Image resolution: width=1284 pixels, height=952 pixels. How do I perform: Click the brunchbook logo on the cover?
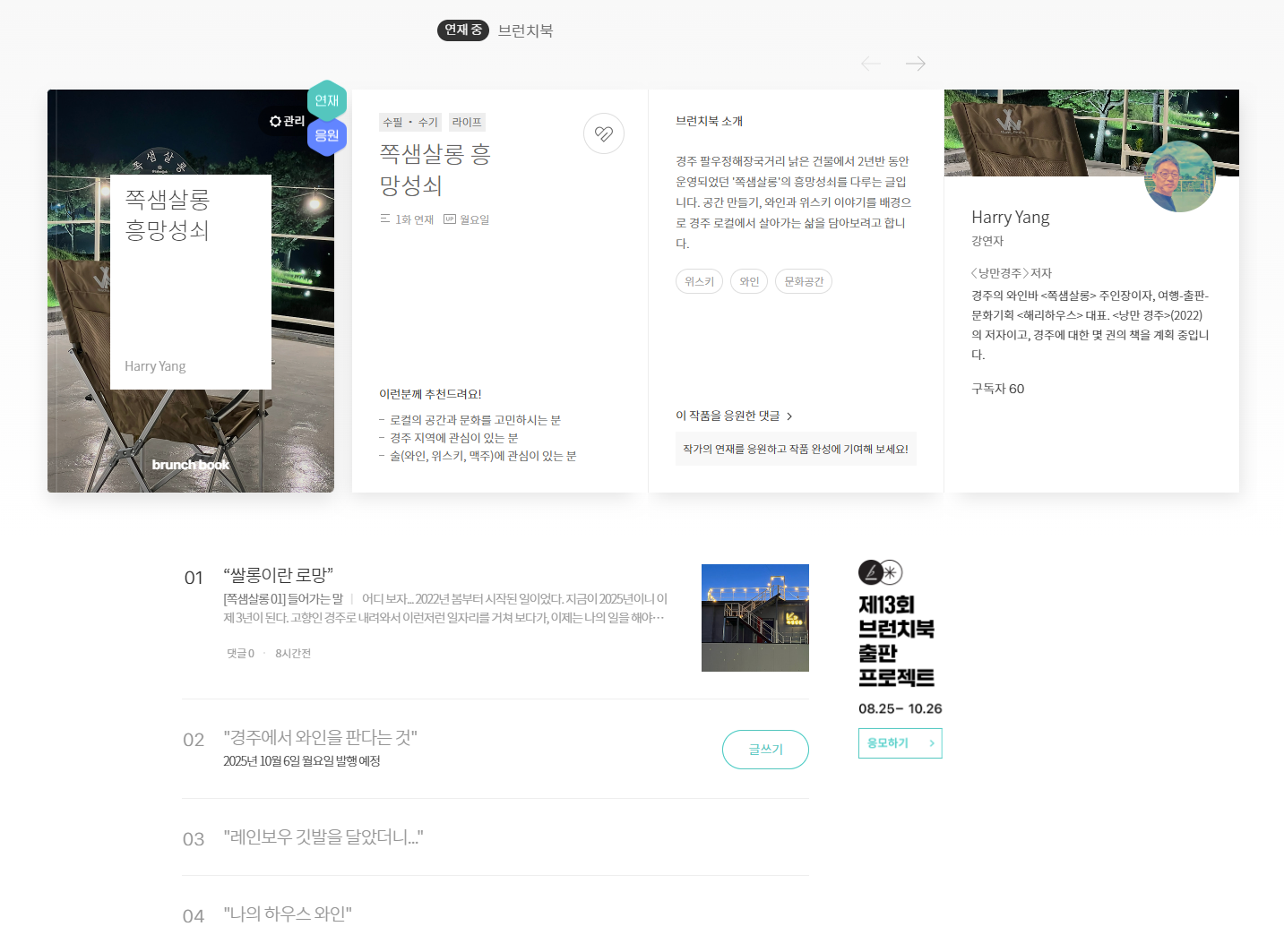pyautogui.click(x=191, y=465)
